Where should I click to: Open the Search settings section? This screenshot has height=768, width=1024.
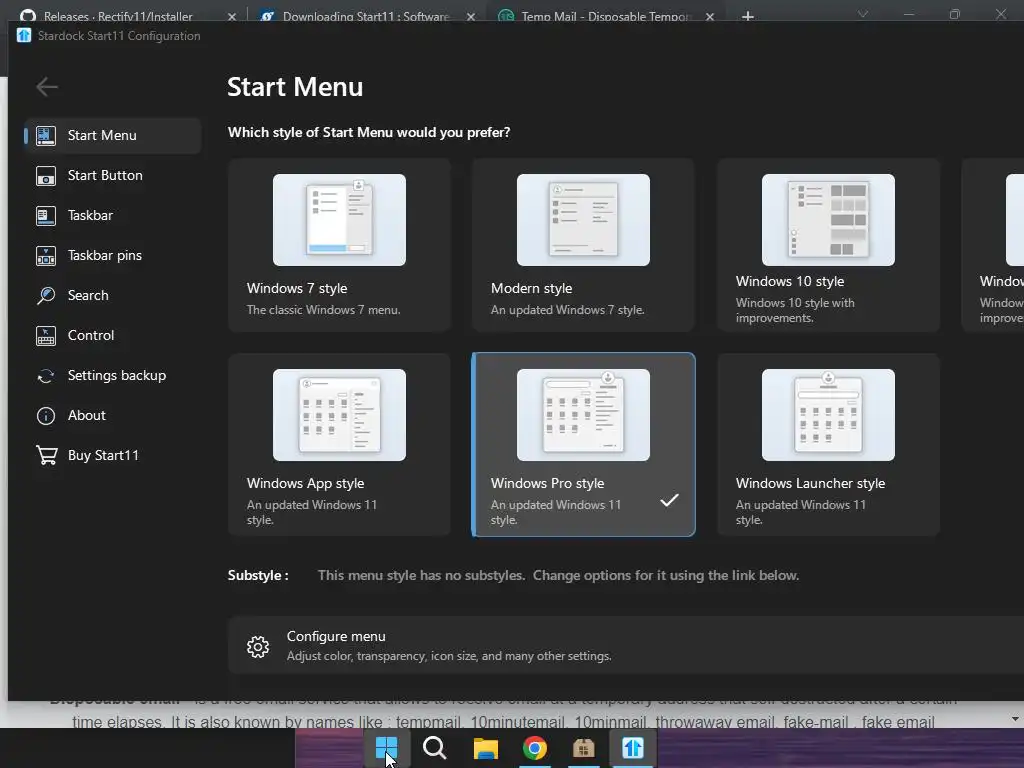click(112, 295)
